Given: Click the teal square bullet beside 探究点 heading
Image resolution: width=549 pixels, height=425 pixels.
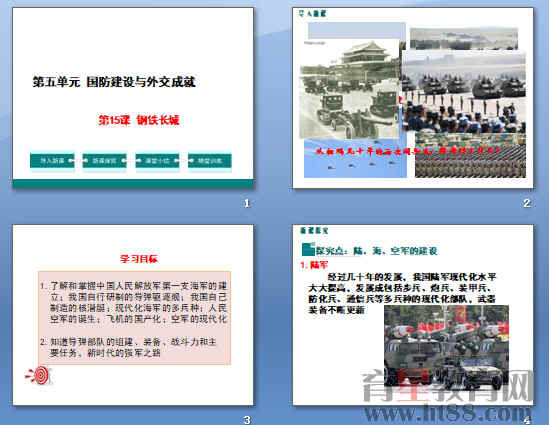Looking at the screenshot, I should pos(308,249).
